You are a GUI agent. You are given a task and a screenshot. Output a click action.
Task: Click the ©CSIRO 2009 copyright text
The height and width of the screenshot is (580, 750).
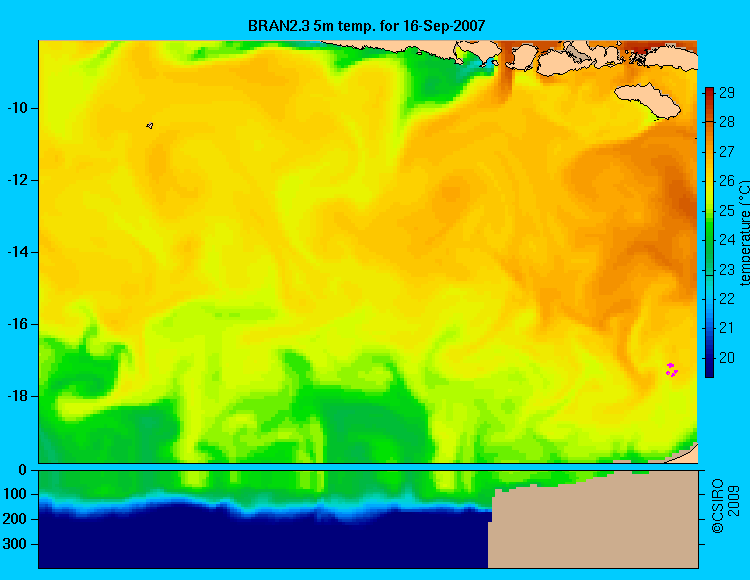725,506
